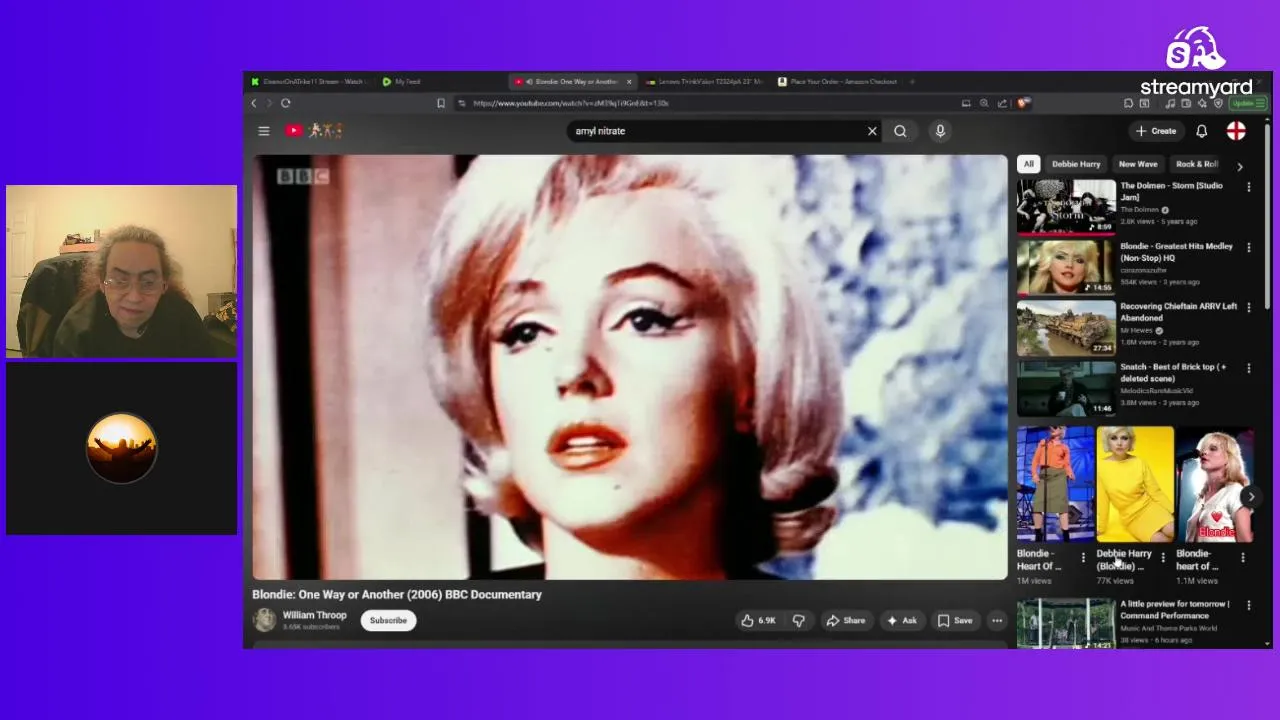Image resolution: width=1280 pixels, height=720 pixels.
Task: Start voice search with the microphone
Action: [940, 131]
